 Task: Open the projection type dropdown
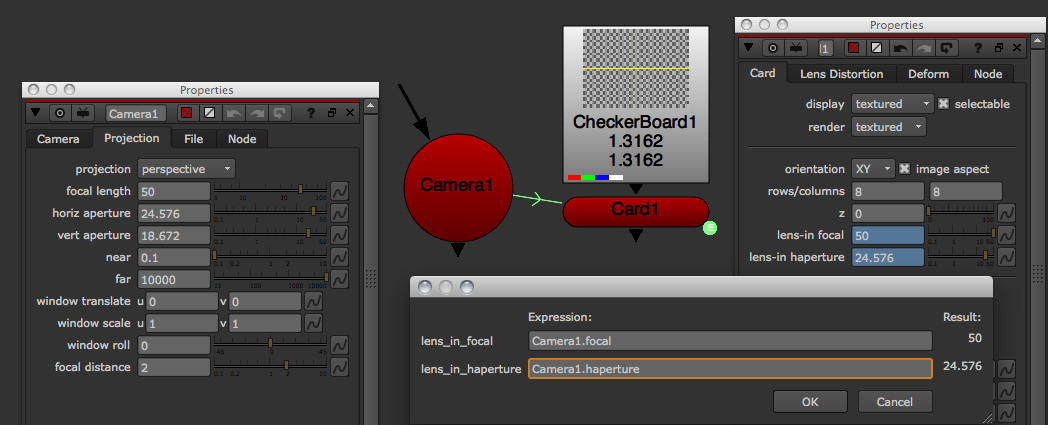187,168
